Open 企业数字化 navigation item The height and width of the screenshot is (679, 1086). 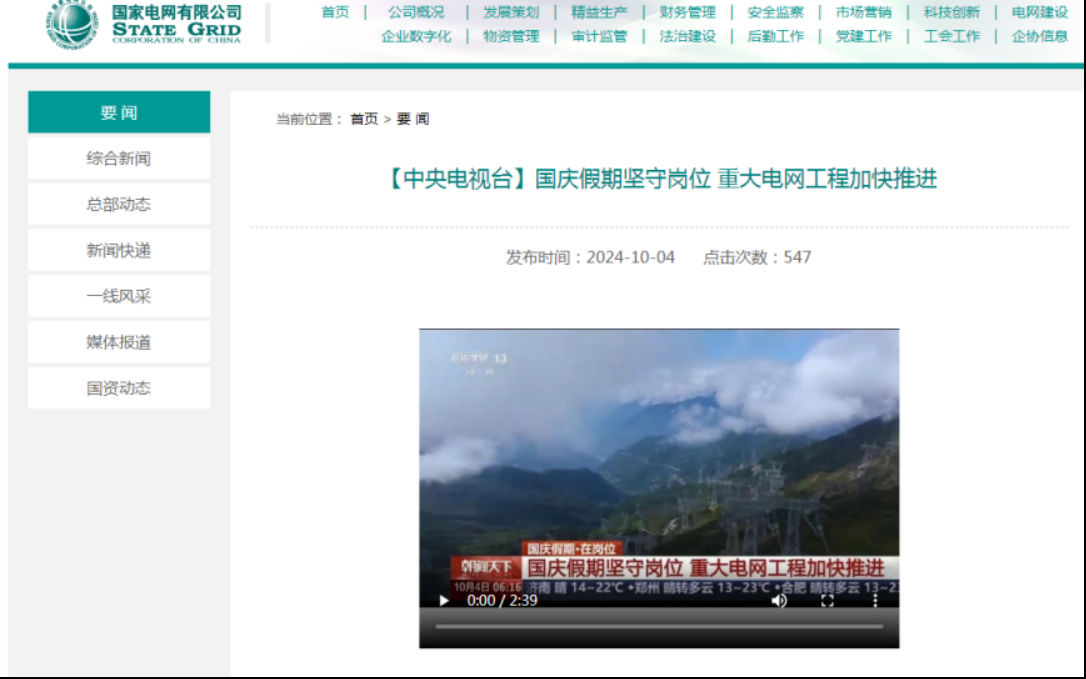[x=416, y=36]
